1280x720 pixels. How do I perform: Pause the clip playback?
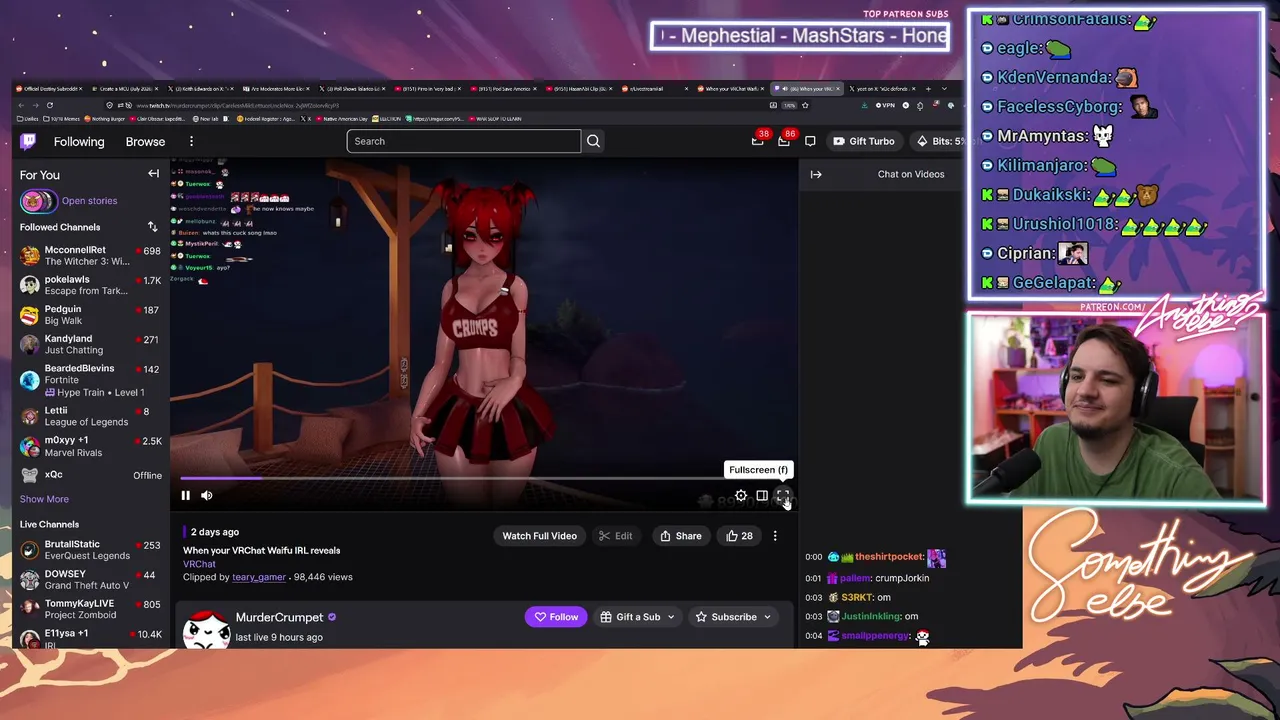[185, 495]
